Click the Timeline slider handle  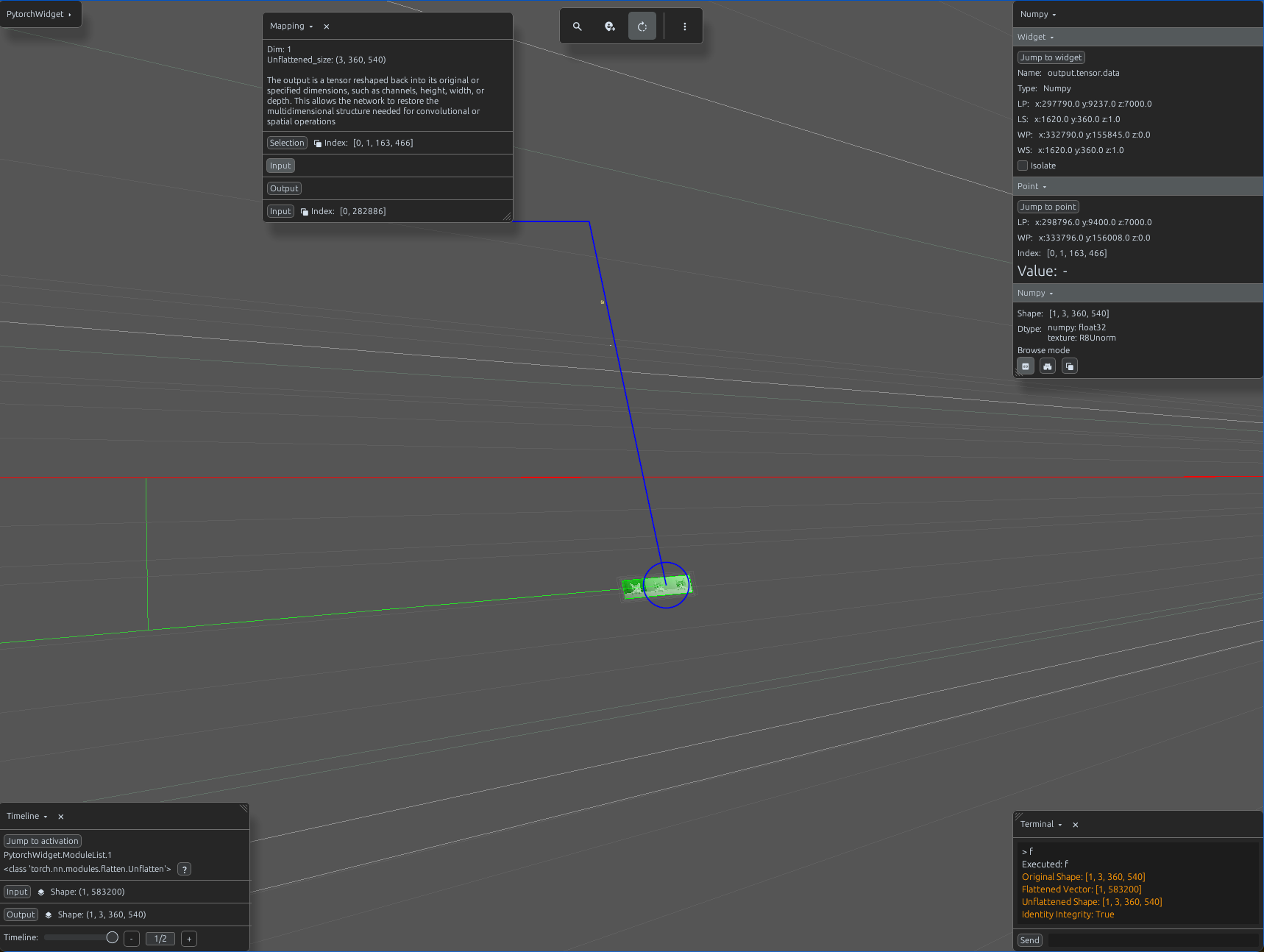pos(113,938)
